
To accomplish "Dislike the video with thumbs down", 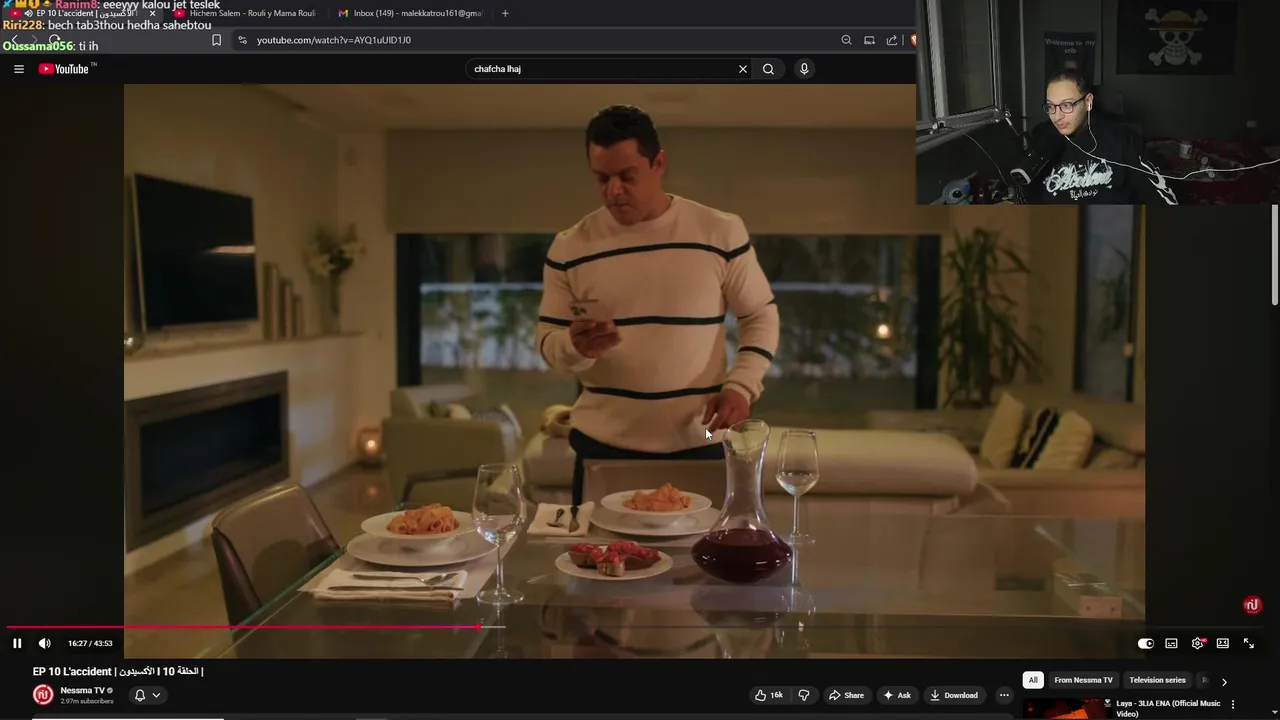I will coord(803,695).
